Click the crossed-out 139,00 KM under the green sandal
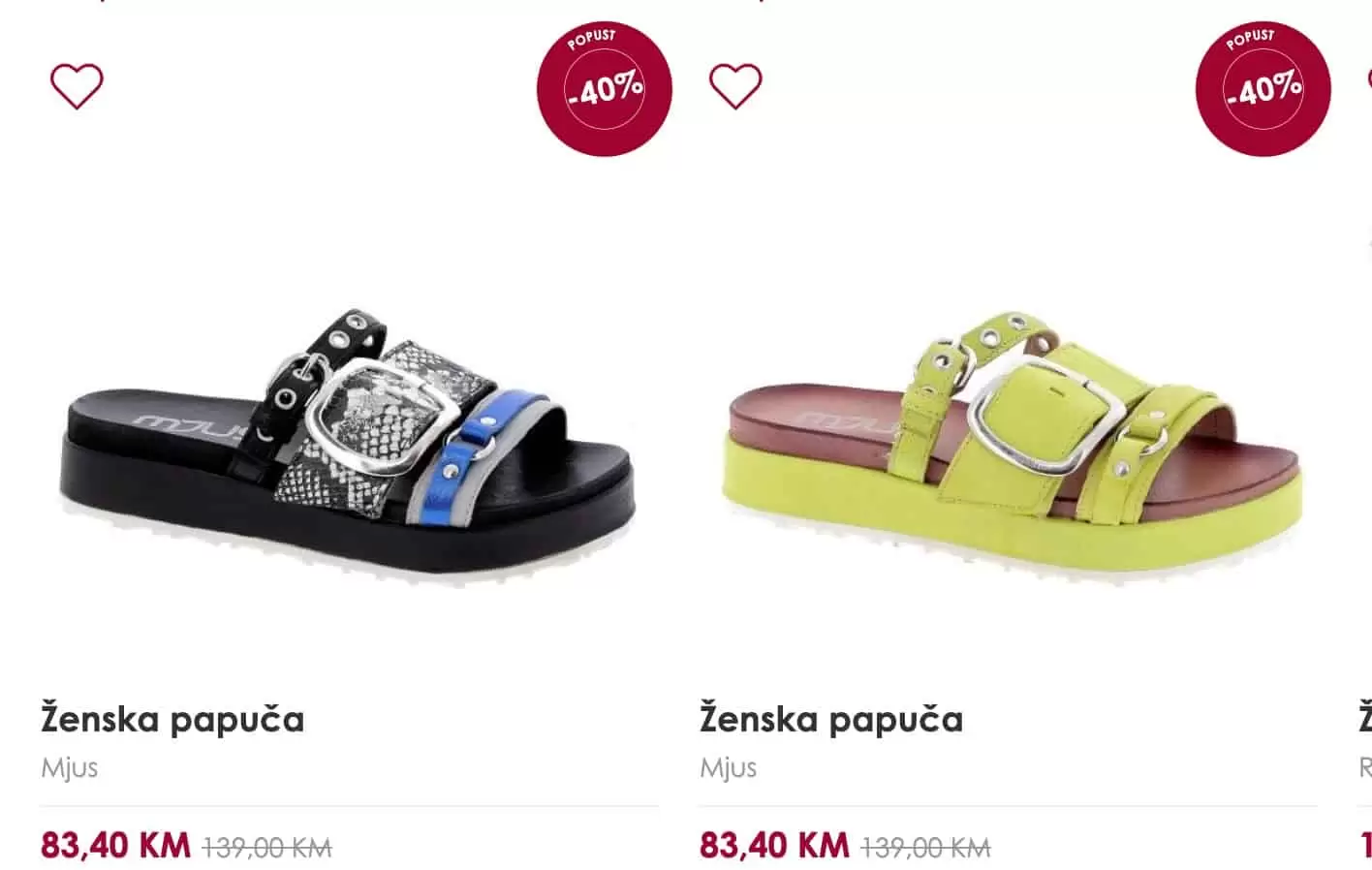This screenshot has width=1372, height=870. (926, 848)
